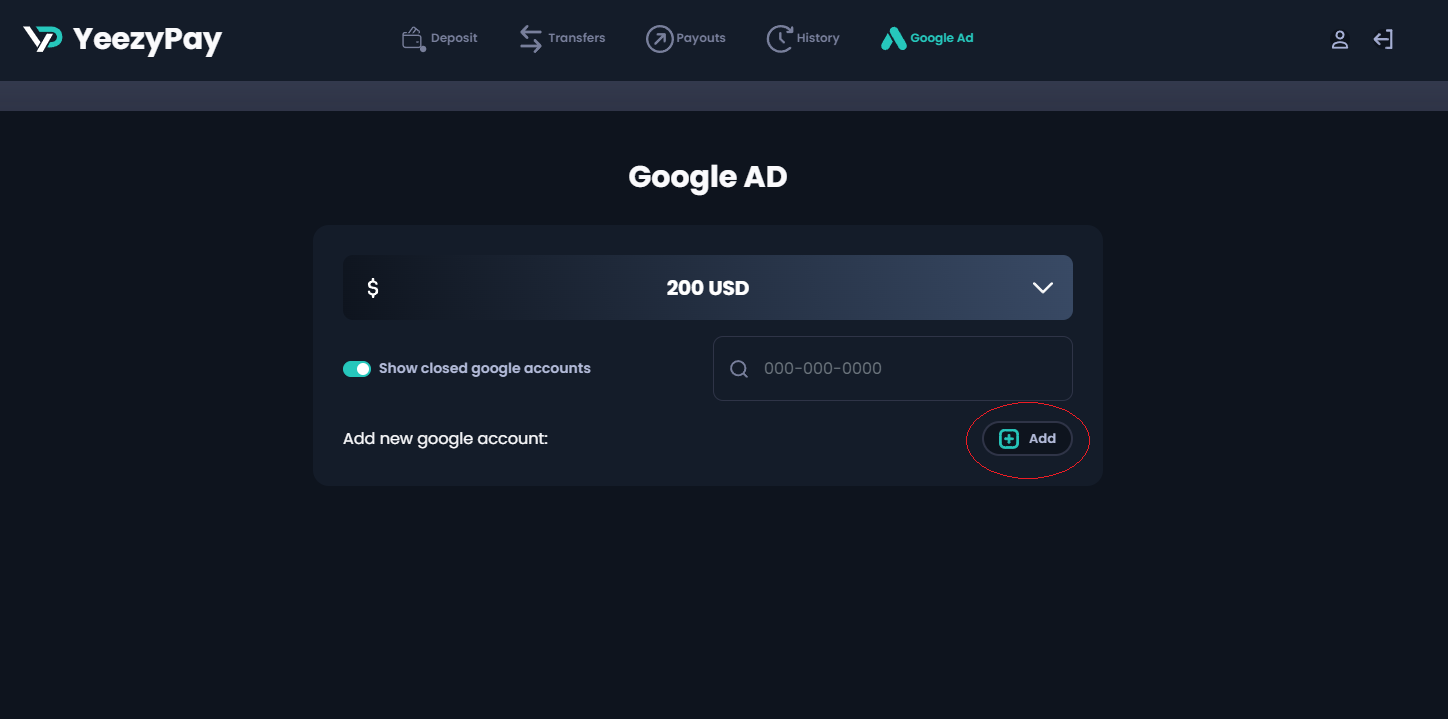This screenshot has width=1448, height=719.
Task: Toggle Show closed google accounts switch
Action: [x=357, y=369]
